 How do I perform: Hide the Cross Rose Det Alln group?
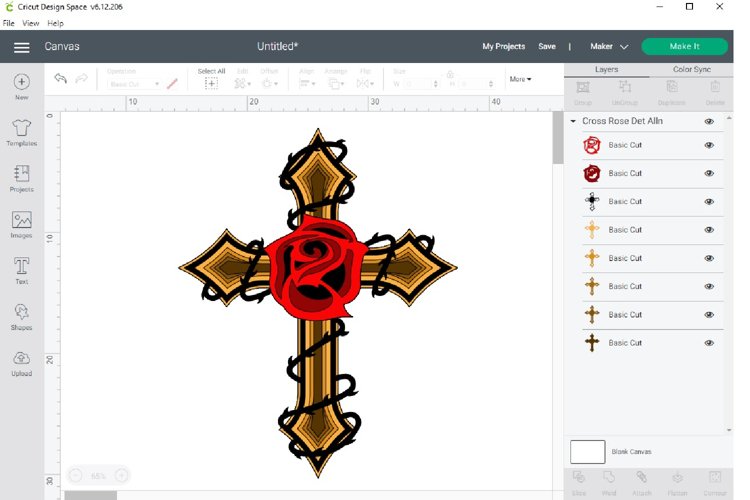pos(709,121)
